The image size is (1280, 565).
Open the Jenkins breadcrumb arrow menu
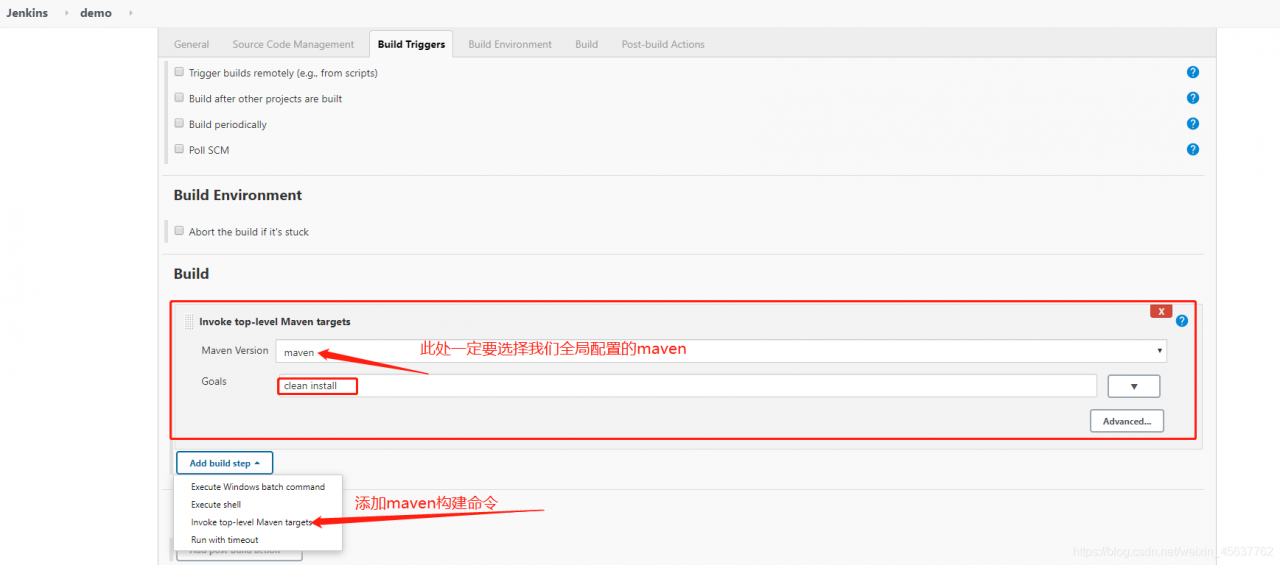tap(67, 13)
